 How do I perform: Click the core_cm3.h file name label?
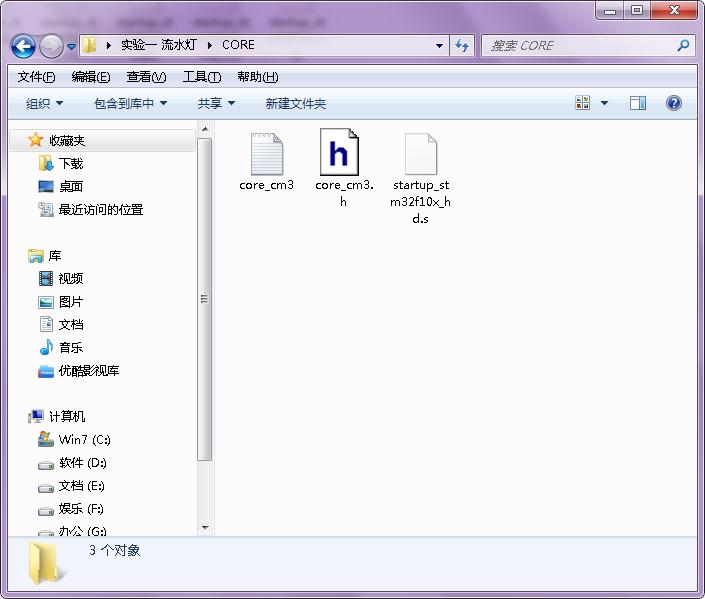coord(344,193)
